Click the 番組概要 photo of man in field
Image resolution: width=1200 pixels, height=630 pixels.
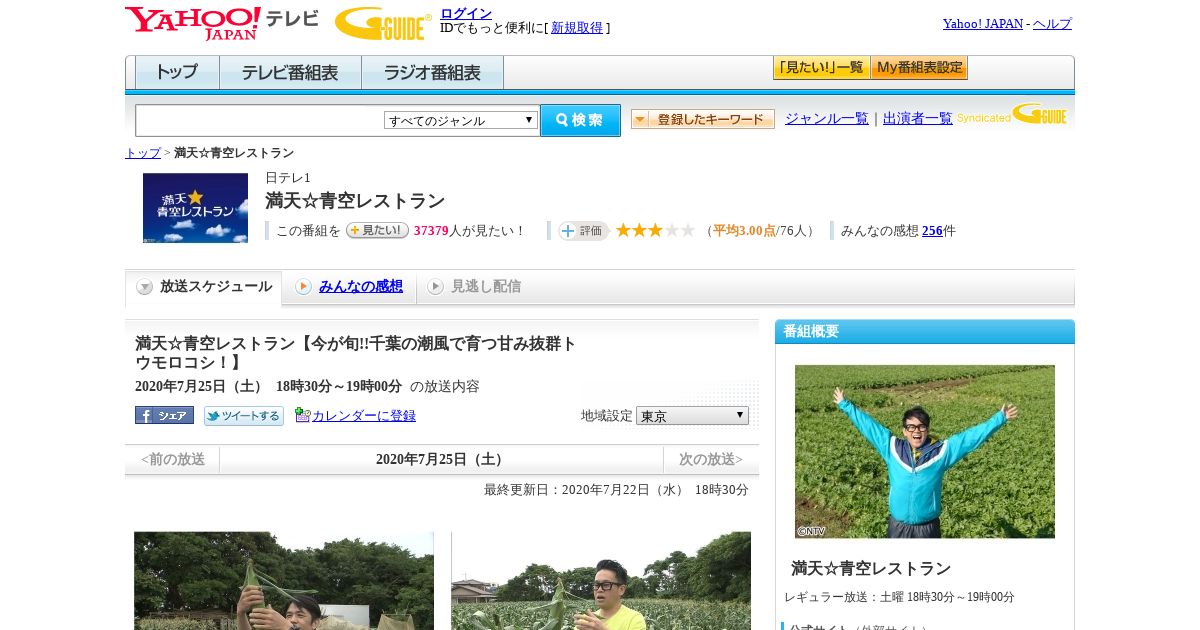(x=925, y=452)
